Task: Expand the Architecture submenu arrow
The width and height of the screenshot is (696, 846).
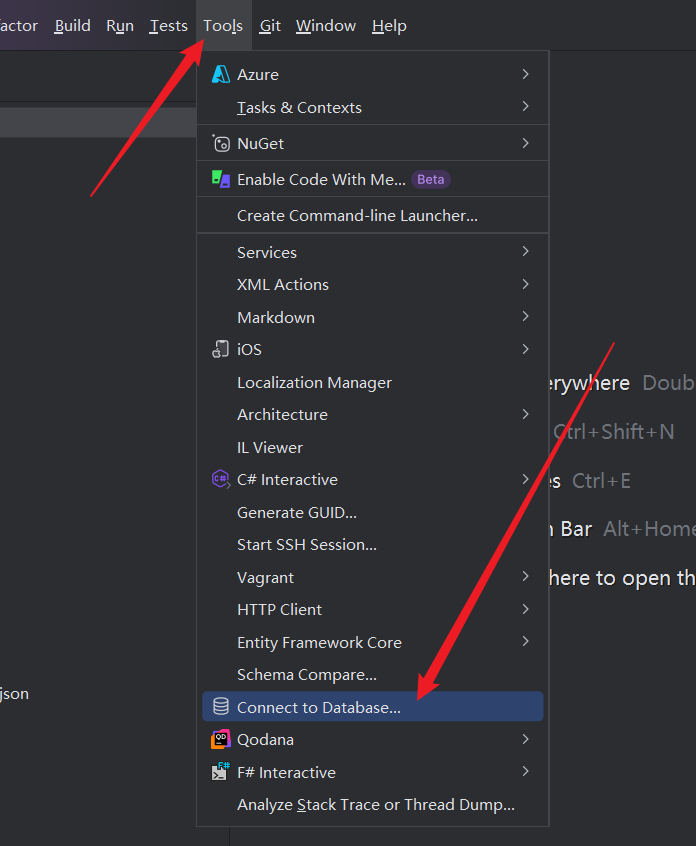Action: (x=526, y=414)
